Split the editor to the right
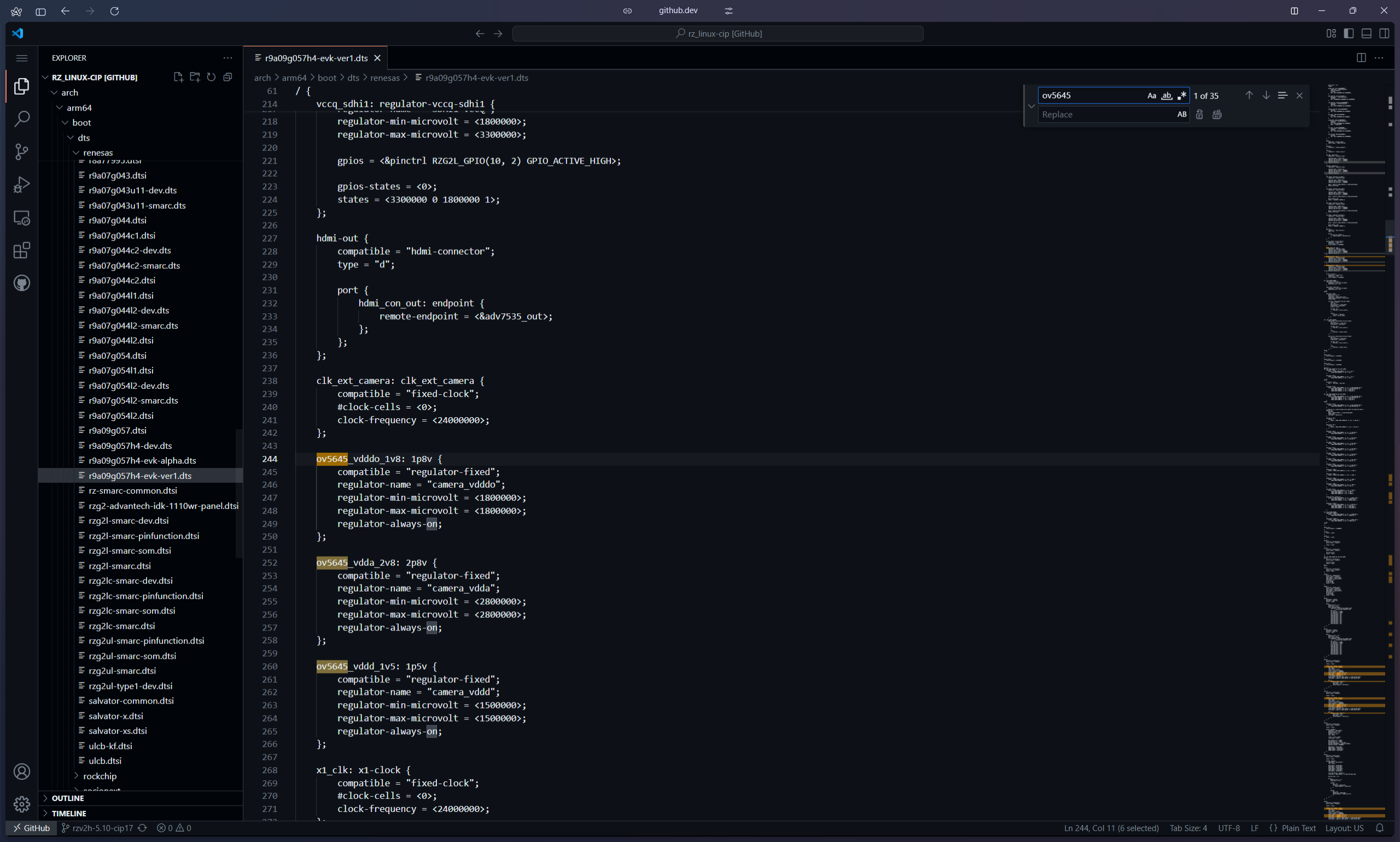 tap(1361, 58)
